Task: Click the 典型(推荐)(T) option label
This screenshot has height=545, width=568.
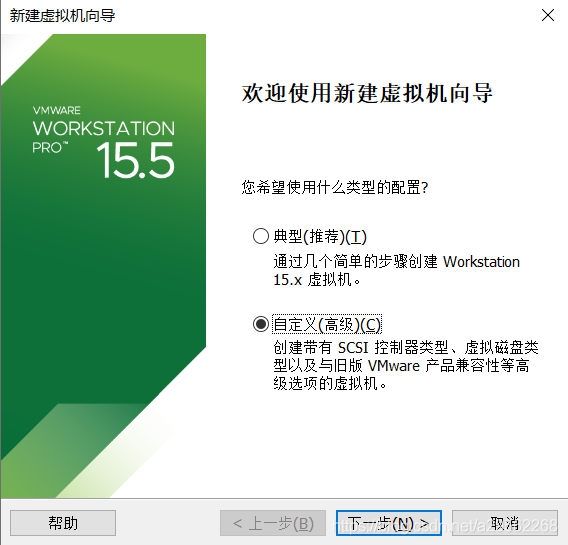Action: point(320,236)
